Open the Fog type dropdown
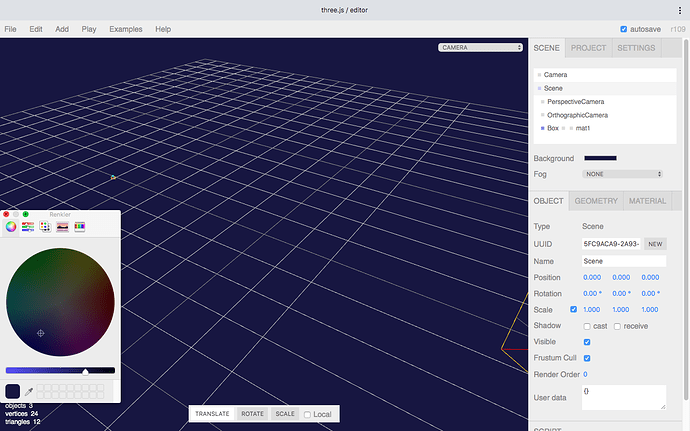This screenshot has height=431, width=690. click(622, 174)
